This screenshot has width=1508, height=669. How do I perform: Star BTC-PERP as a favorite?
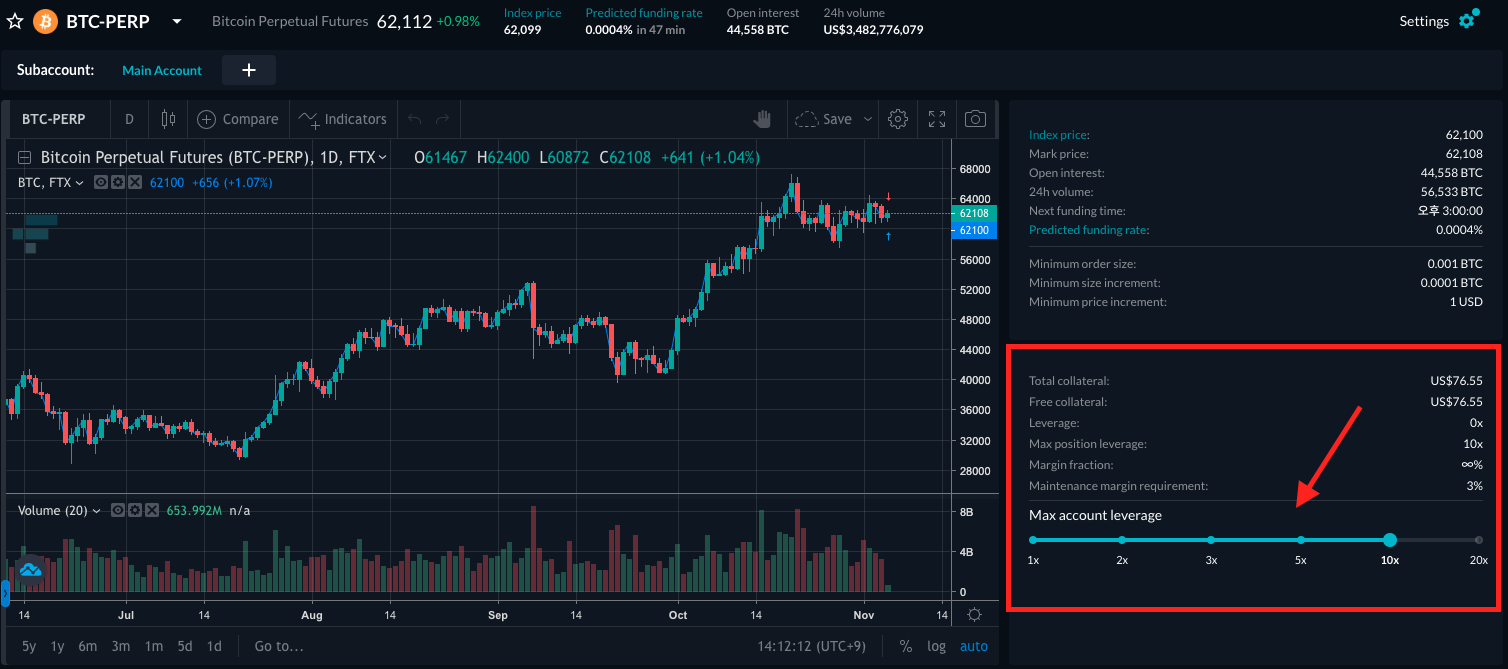pos(14,21)
